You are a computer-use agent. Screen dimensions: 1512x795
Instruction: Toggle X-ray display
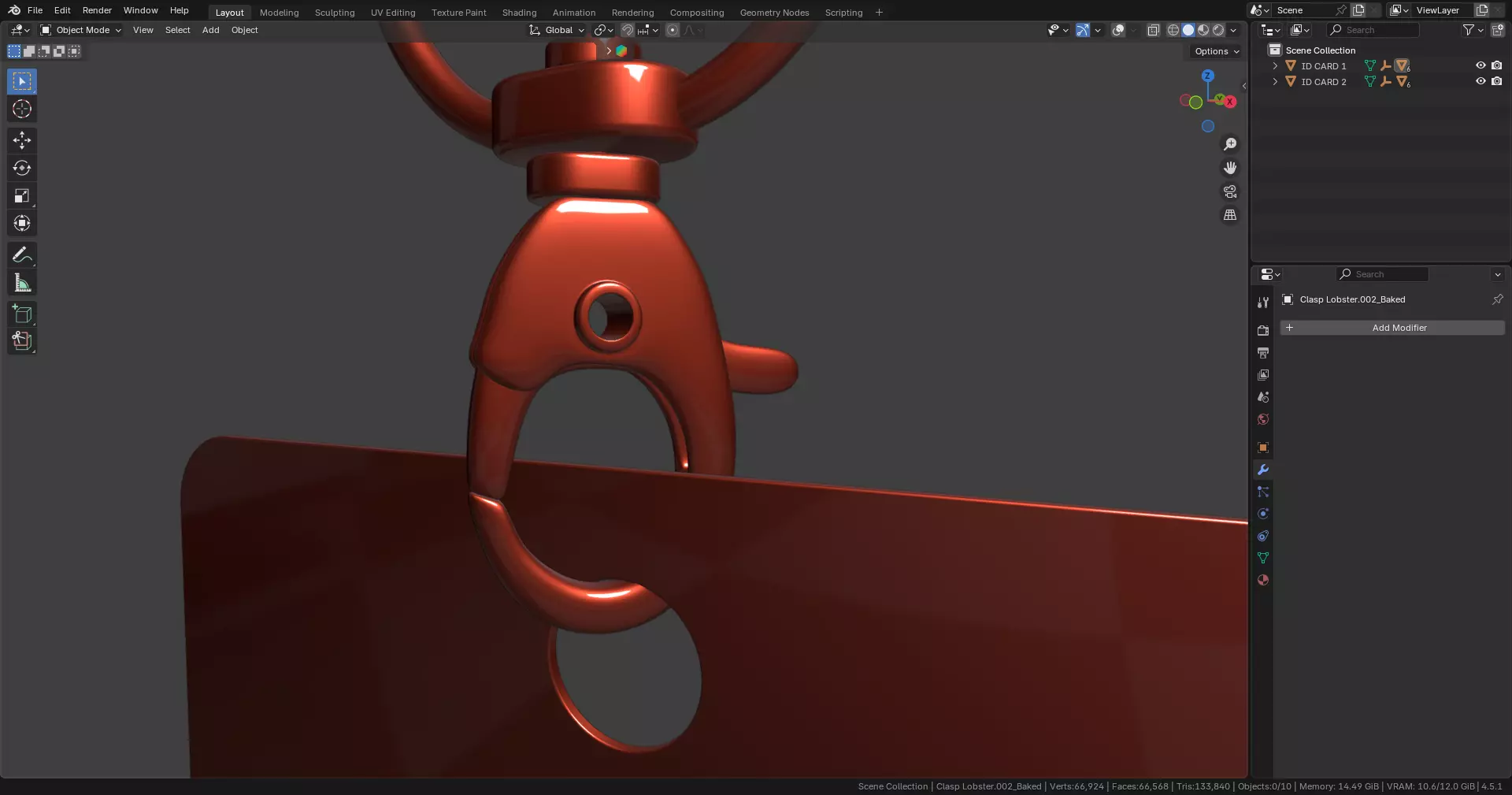click(1153, 30)
